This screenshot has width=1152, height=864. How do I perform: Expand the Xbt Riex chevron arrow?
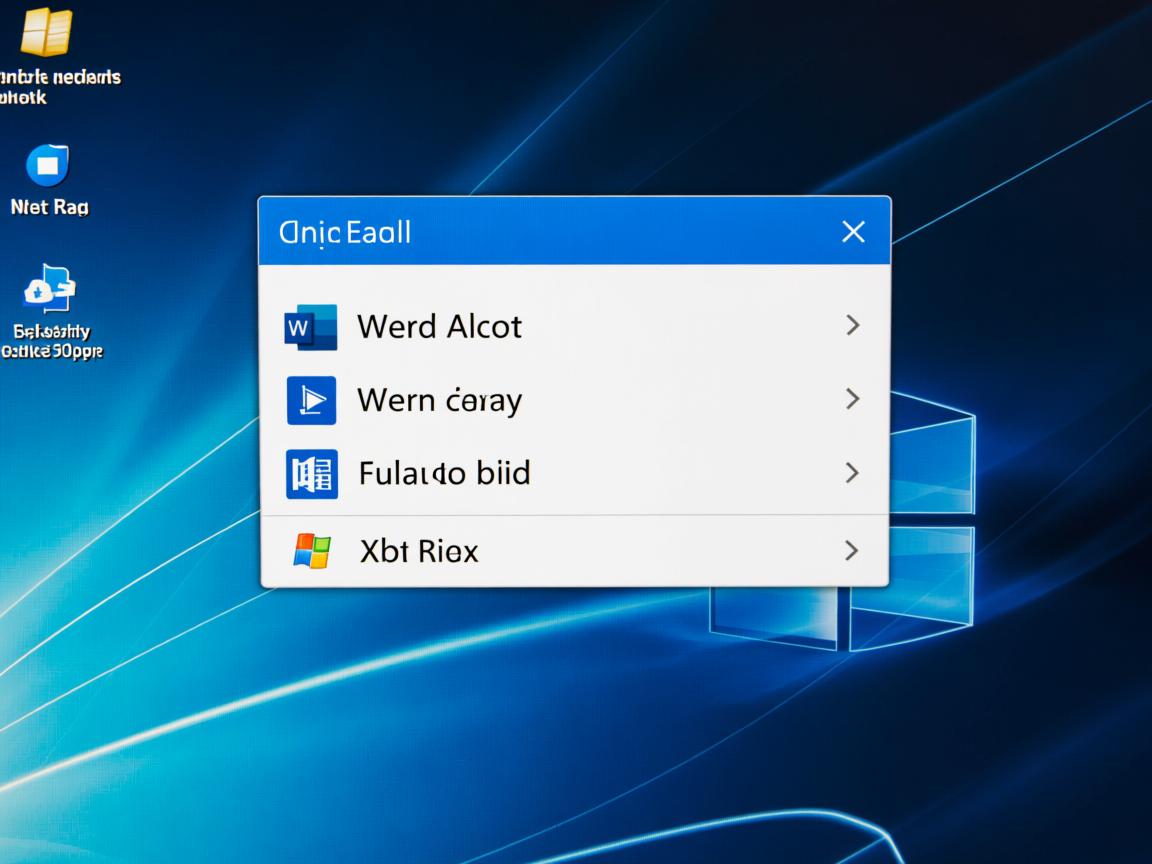[852, 550]
